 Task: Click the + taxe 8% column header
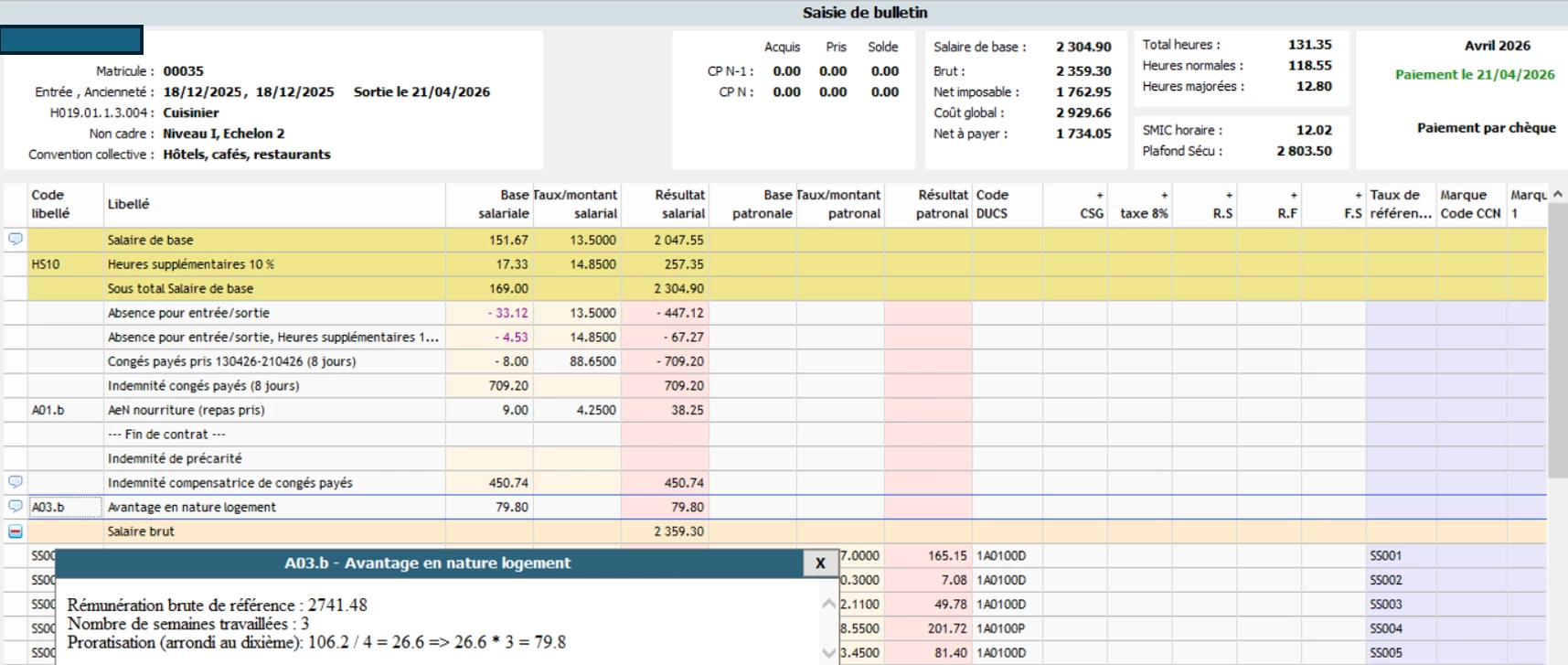(1140, 204)
